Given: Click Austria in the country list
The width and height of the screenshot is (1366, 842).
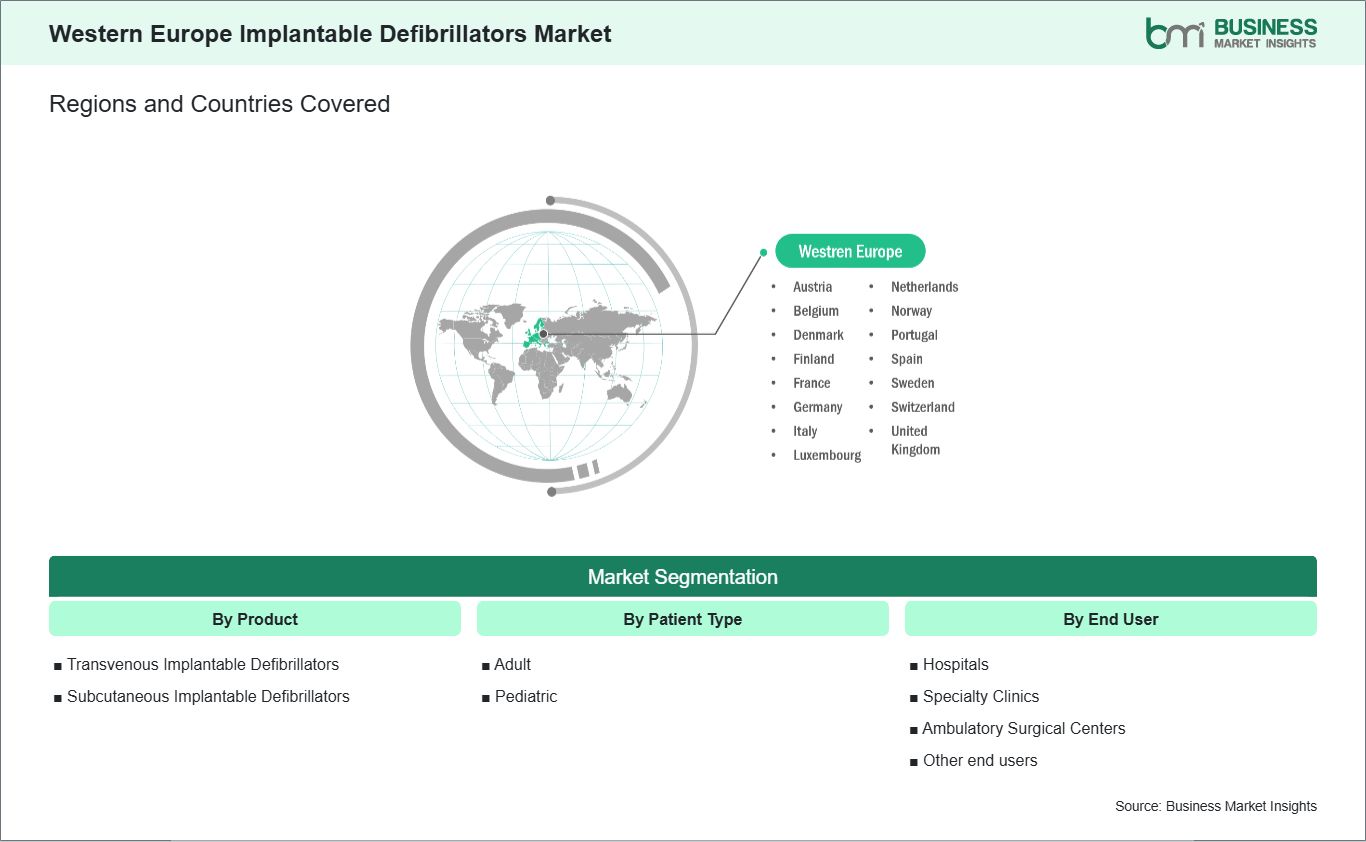Looking at the screenshot, I should (813, 287).
